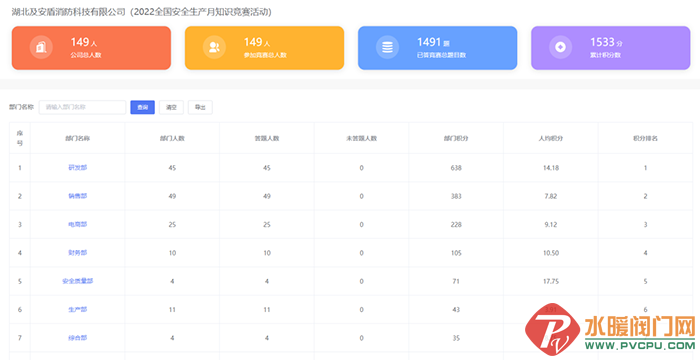
Task: Click 部门人数 value 45 in 研发部 row
Action: tap(172, 168)
